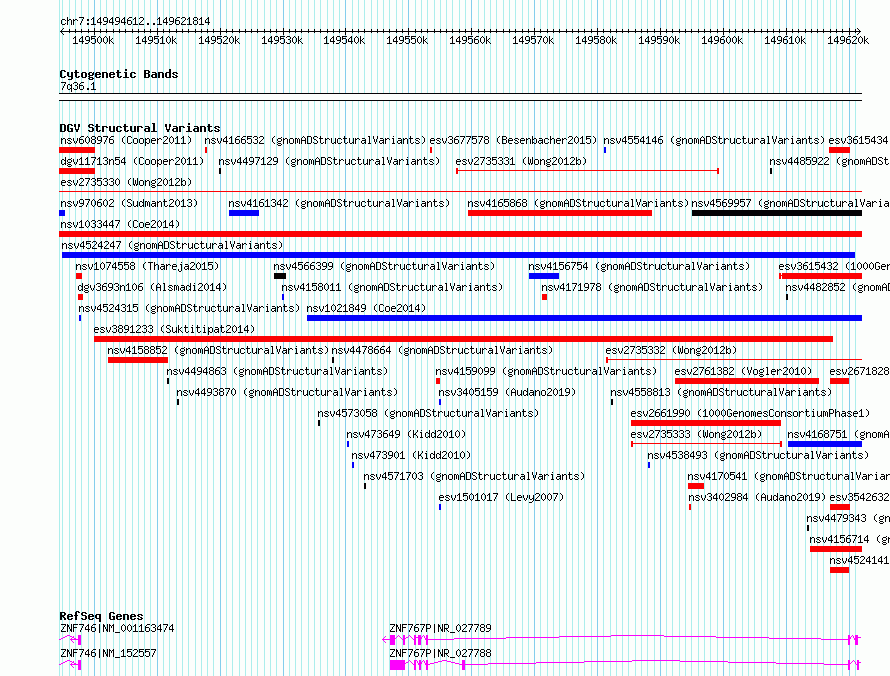Click DGV Structural Variants track title

140,128
